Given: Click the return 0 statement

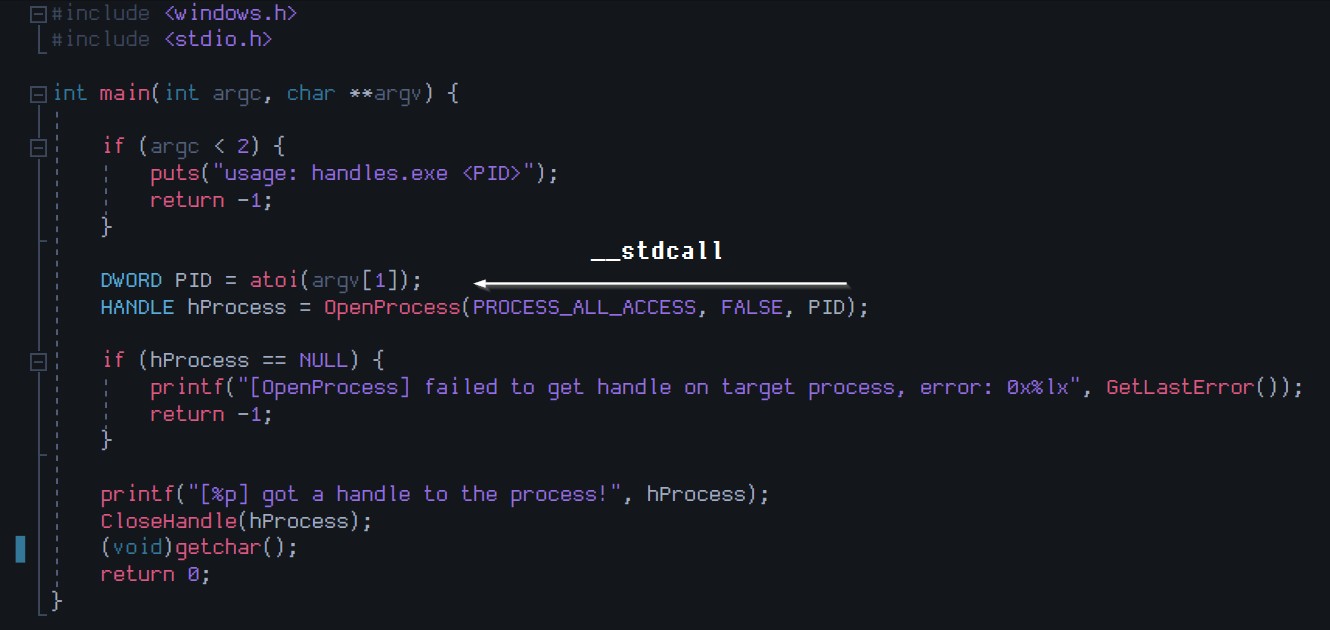Looking at the screenshot, I should [156, 574].
